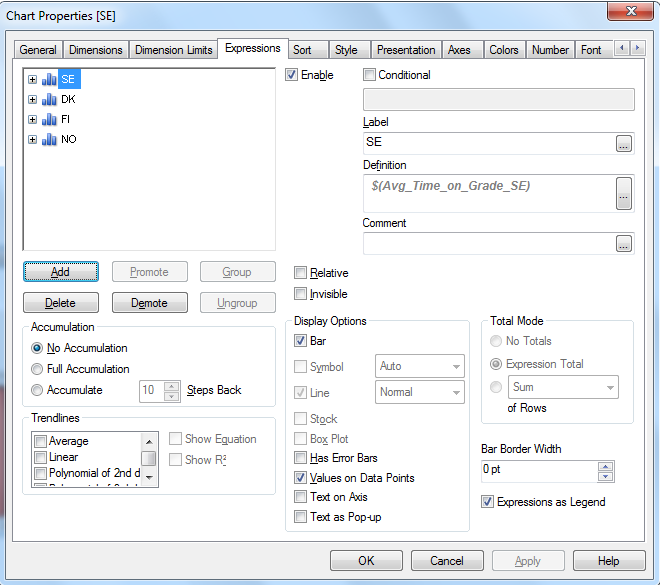Select the Full Accumulation radio option

[38, 369]
